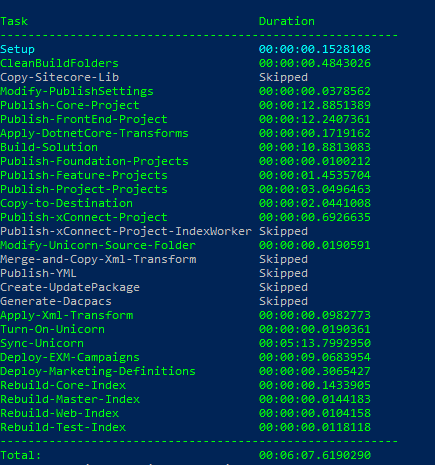Click the Task column header
Image resolution: width=435 pixels, height=465 pixels.
14,21
